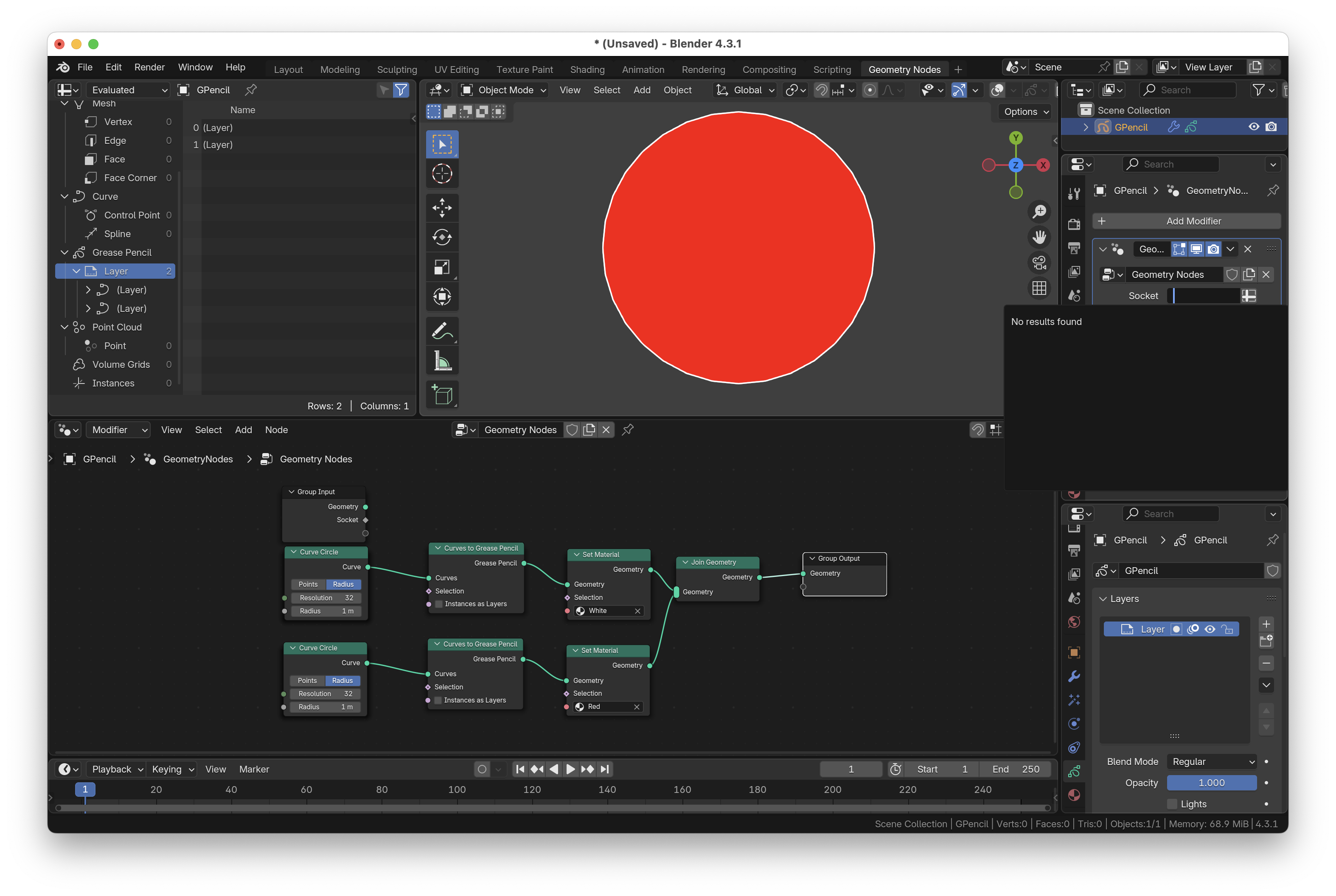Toggle the camera view icon
This screenshot has width=1336, height=896.
click(x=1039, y=262)
